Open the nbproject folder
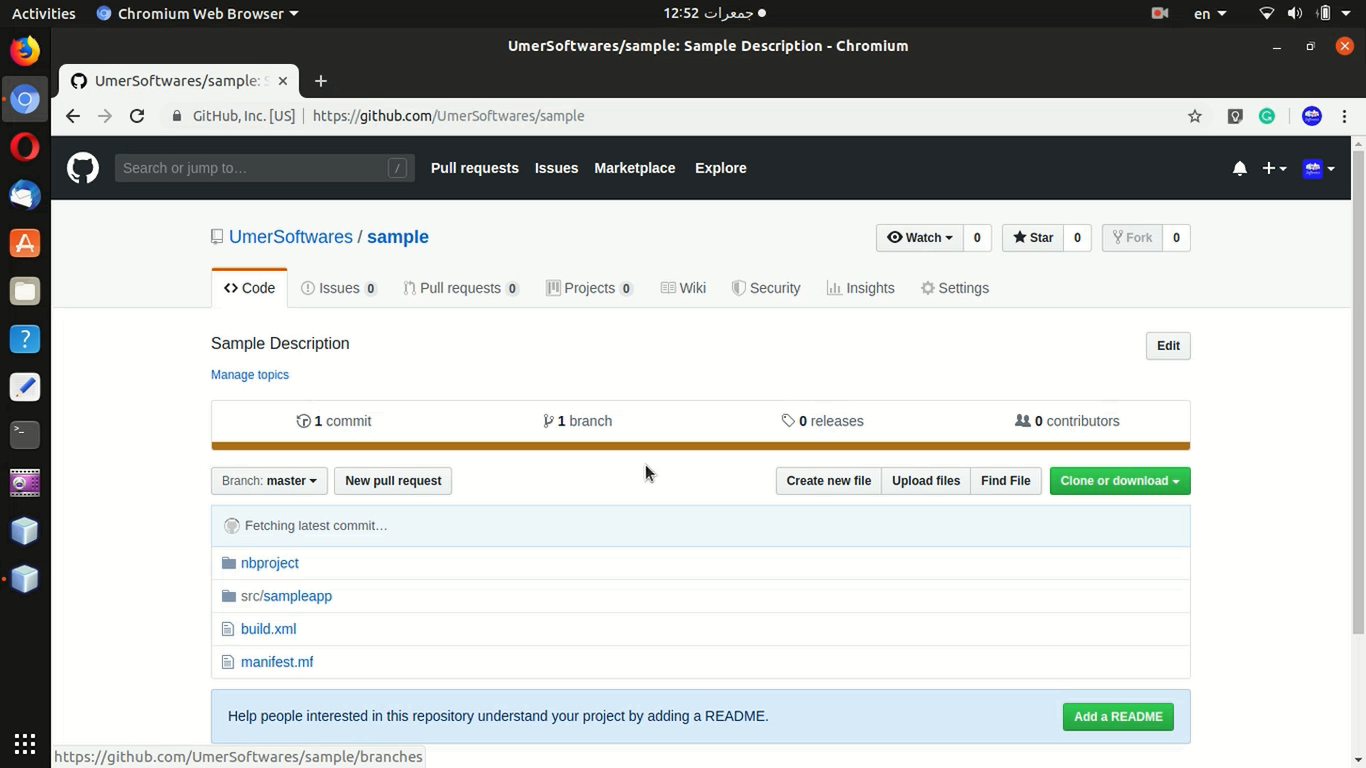1366x768 pixels. pyautogui.click(x=270, y=563)
